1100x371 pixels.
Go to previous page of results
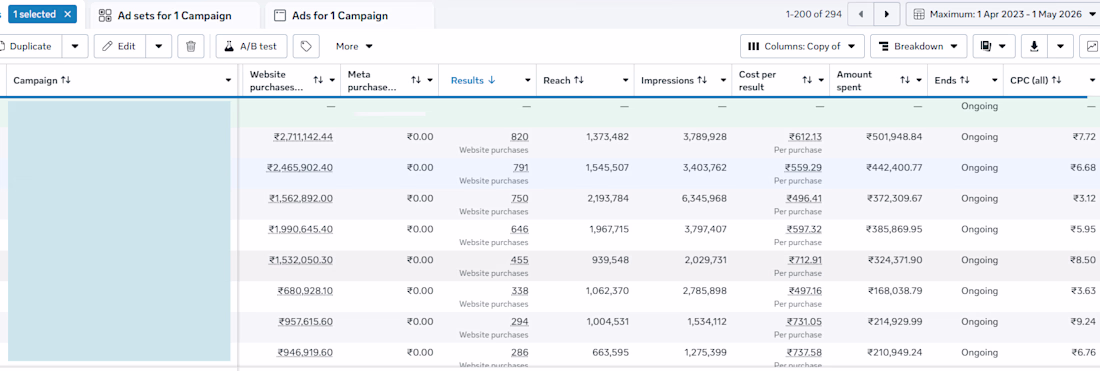(x=861, y=14)
